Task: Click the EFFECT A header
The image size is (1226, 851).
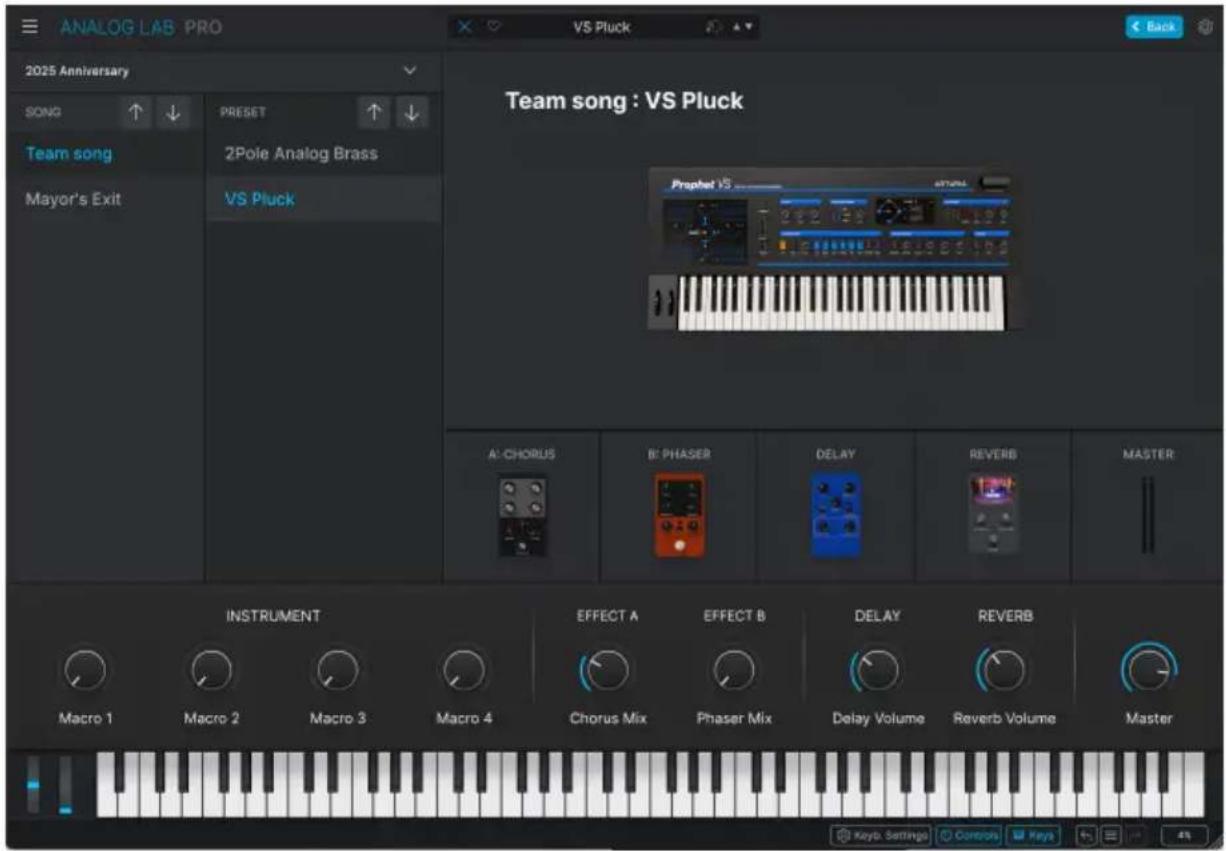Action: (x=607, y=616)
